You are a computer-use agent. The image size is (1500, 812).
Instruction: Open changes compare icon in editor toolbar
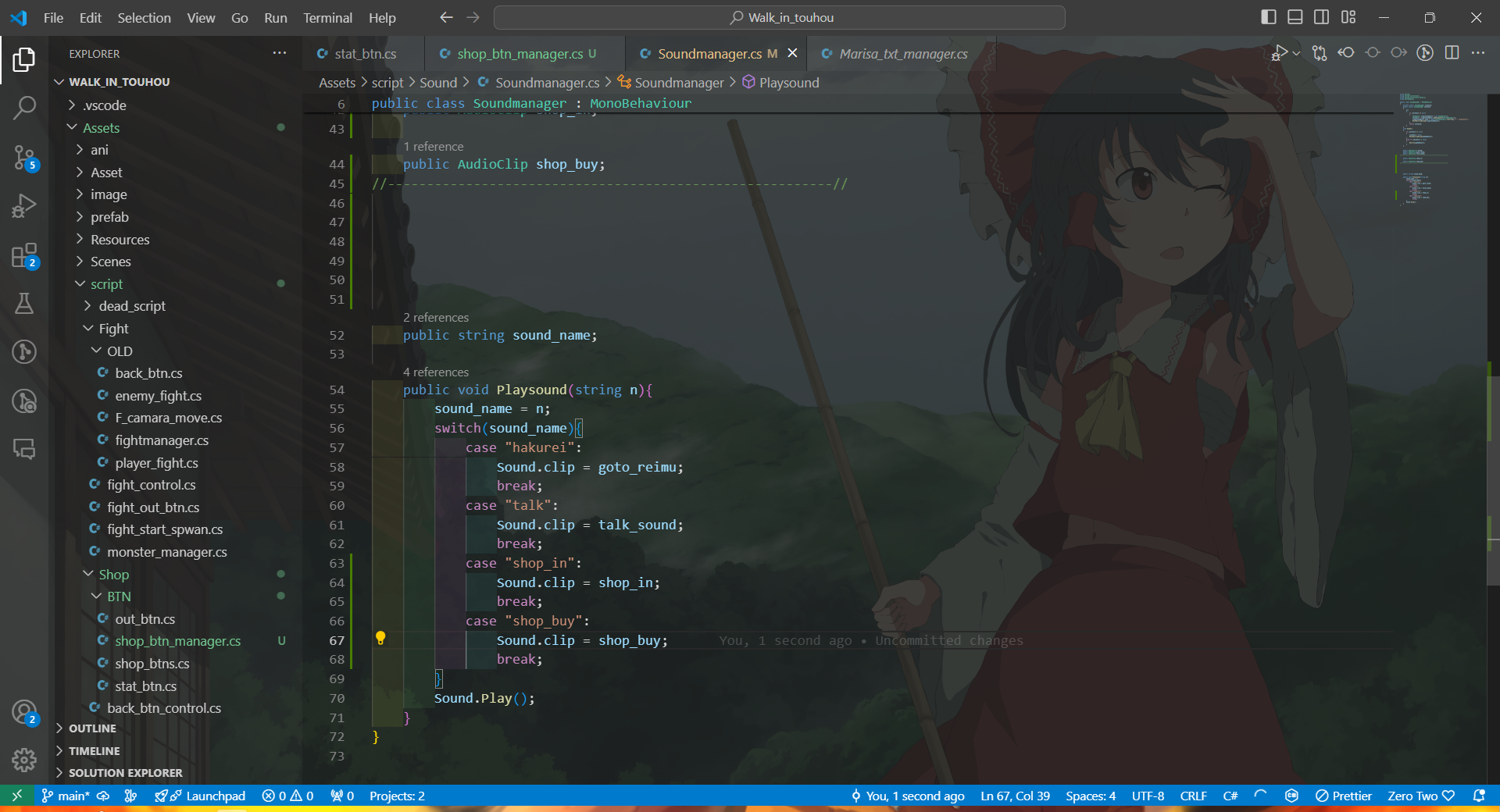pyautogui.click(x=1320, y=53)
